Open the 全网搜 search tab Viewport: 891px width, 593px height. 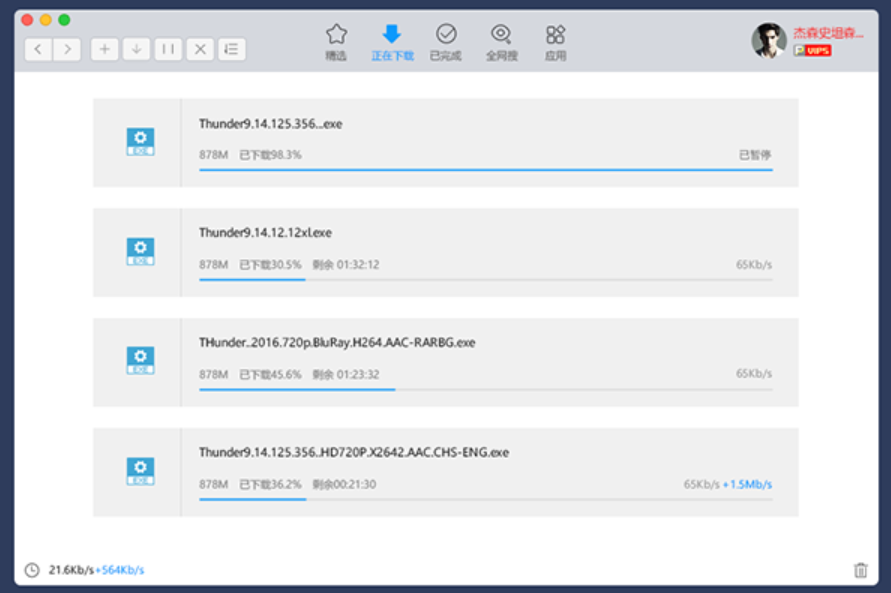click(501, 43)
